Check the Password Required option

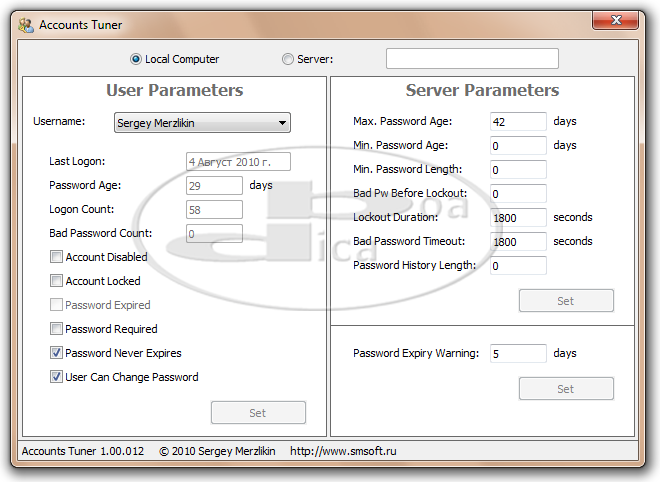(x=56, y=329)
